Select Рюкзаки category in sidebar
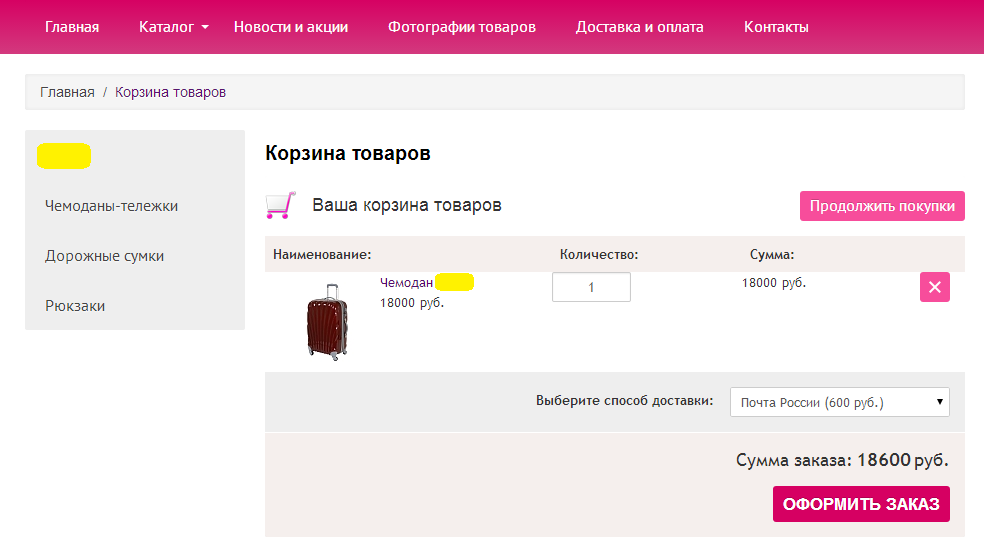 tap(75, 306)
